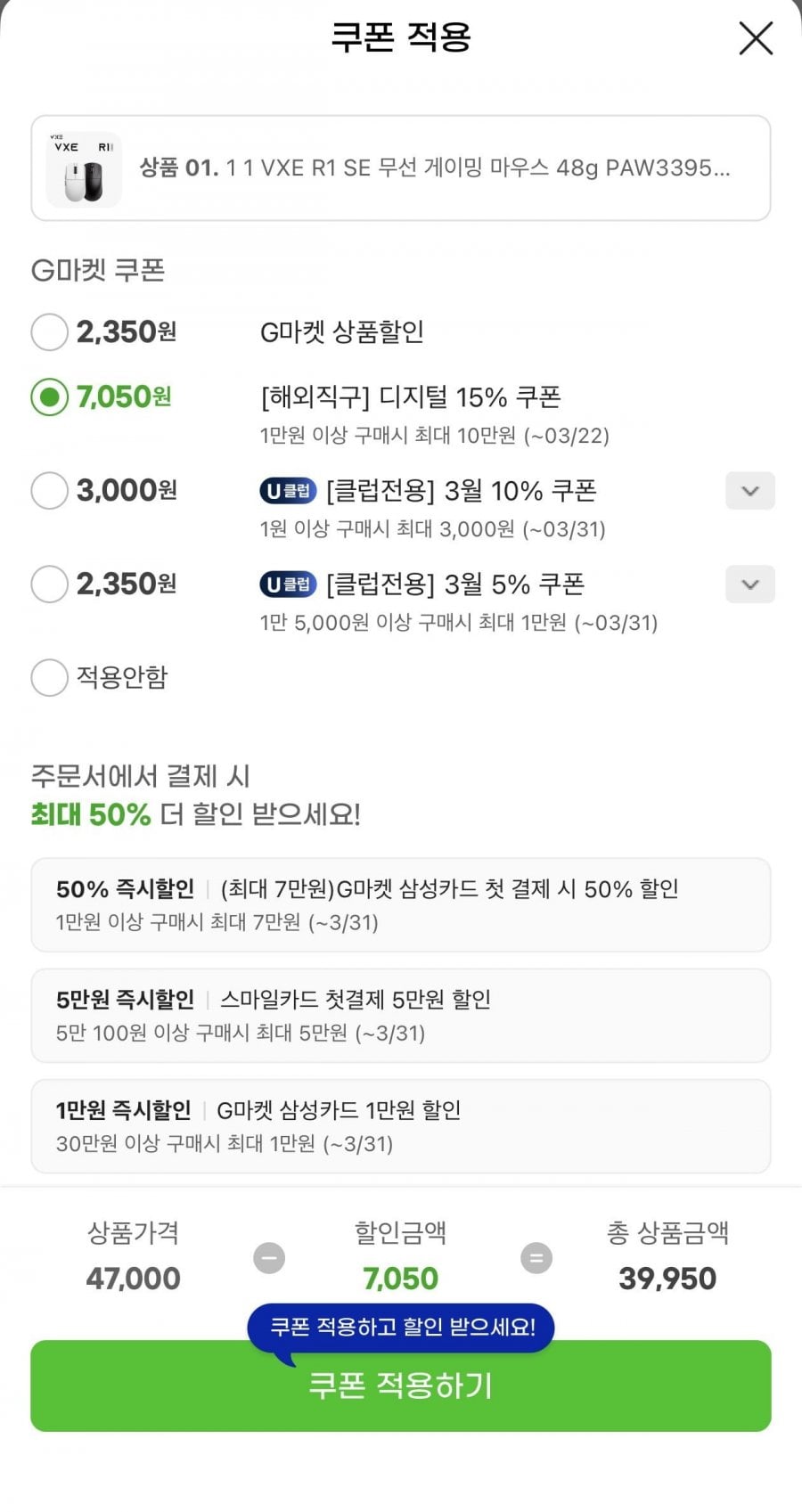Select the 적용안함 radio option
Screen dimensions: 802x1512
coord(50,678)
